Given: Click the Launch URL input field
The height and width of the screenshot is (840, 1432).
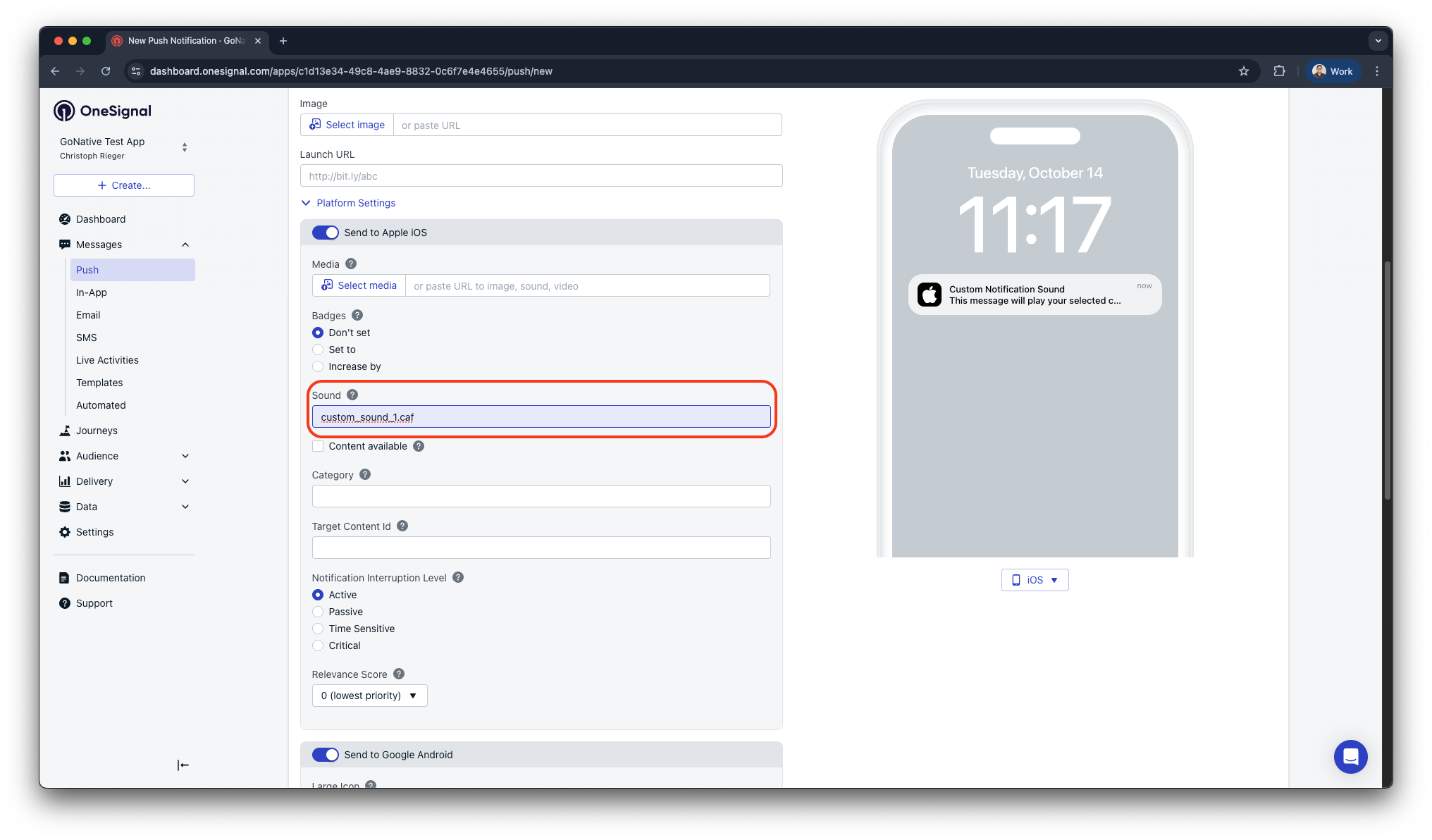Looking at the screenshot, I should 541,176.
